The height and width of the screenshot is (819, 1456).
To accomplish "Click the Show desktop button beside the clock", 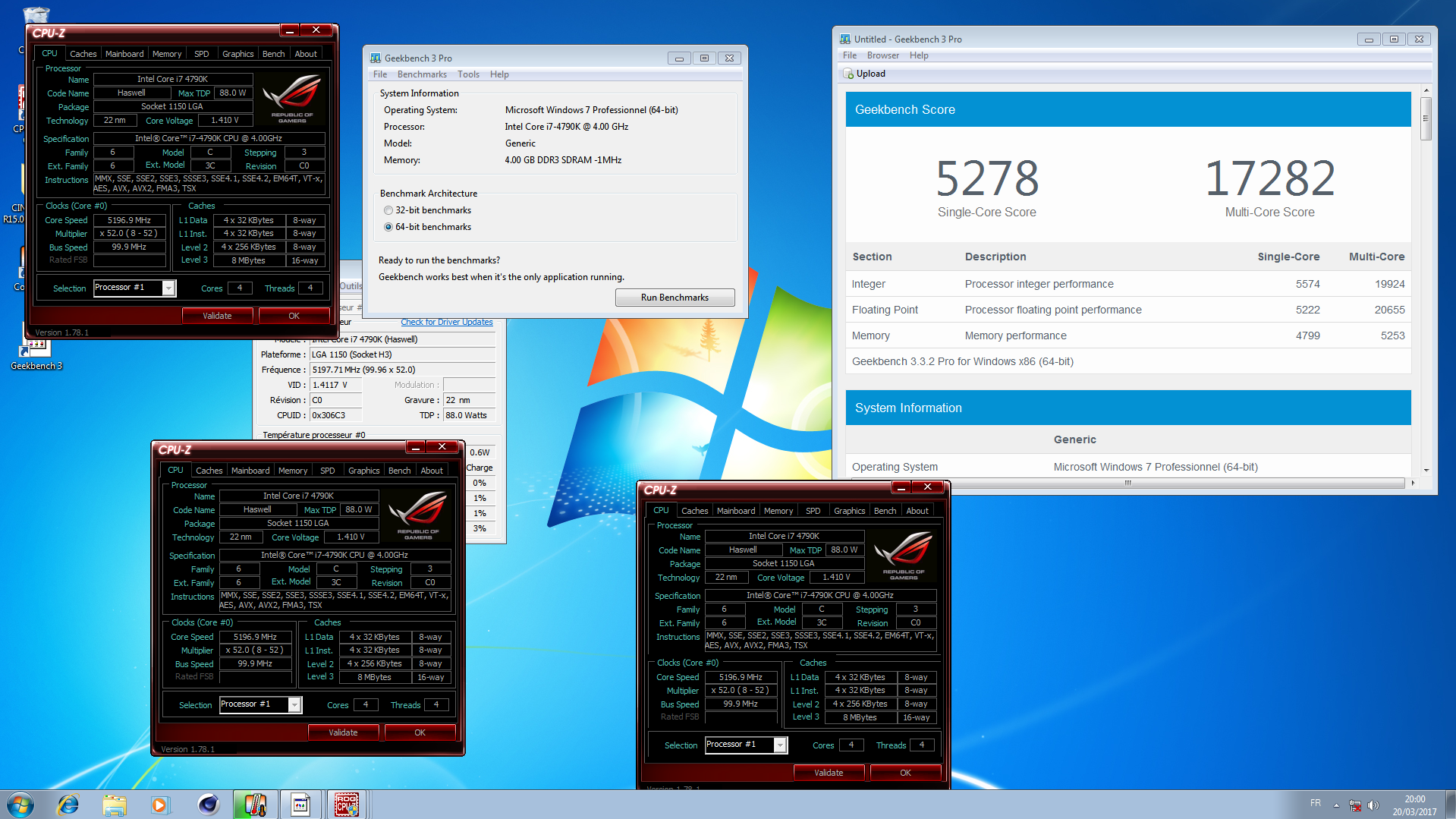I will click(1450, 805).
